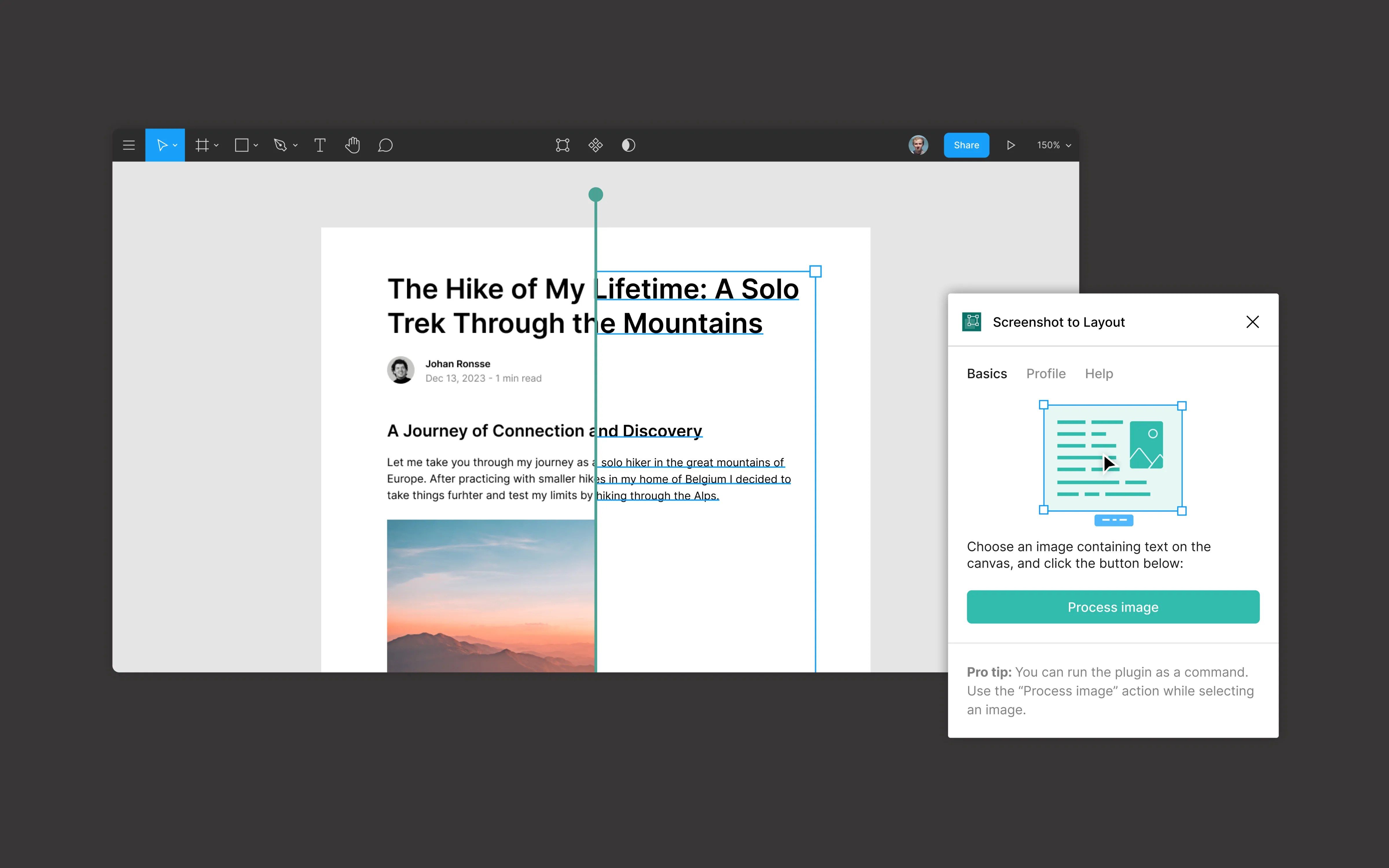
Task: Click the green comparison slider handle
Action: point(596,195)
